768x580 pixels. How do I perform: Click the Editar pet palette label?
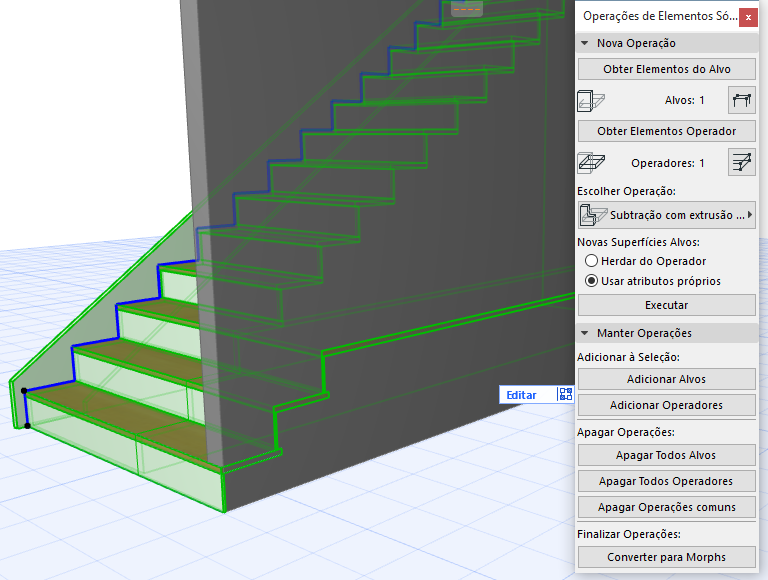[521, 395]
